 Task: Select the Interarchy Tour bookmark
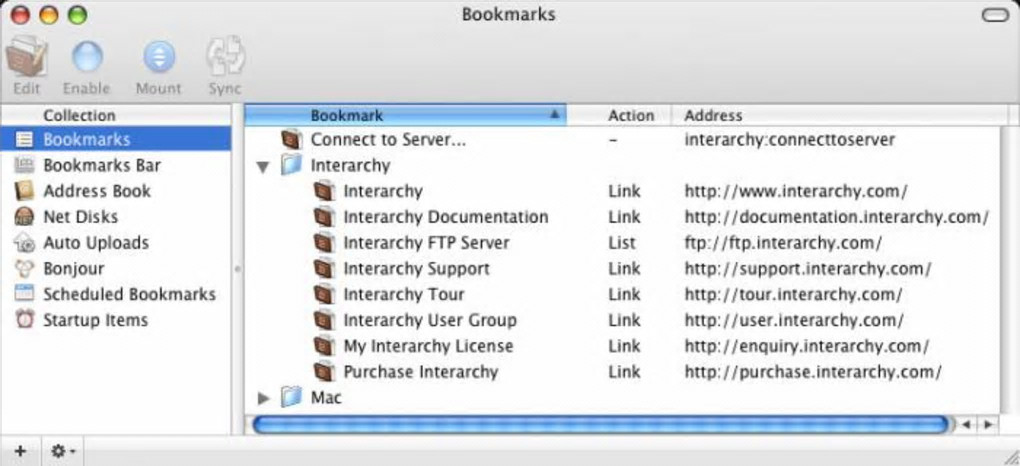tap(622, 294)
